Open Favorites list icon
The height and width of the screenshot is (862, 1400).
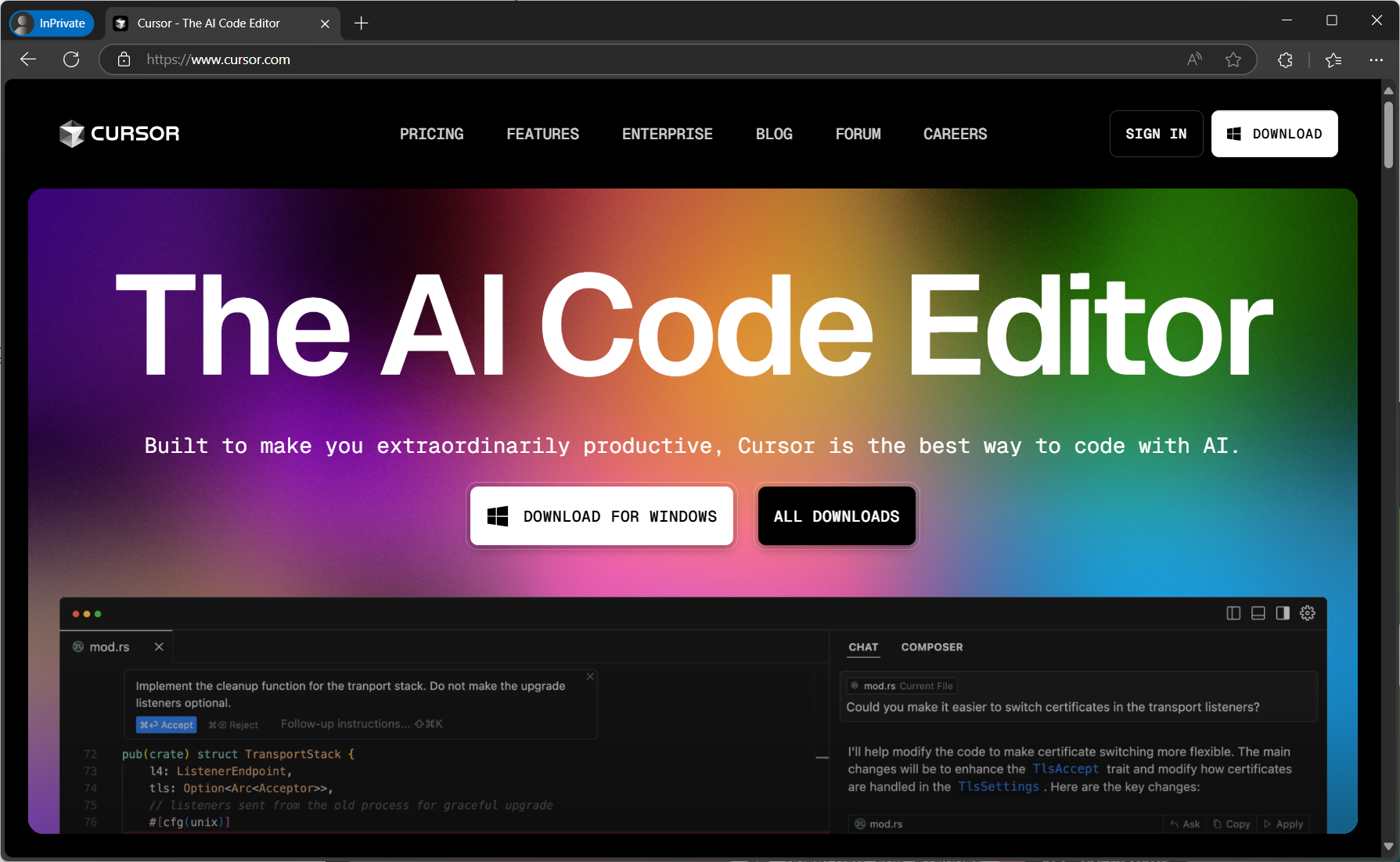[1333, 59]
